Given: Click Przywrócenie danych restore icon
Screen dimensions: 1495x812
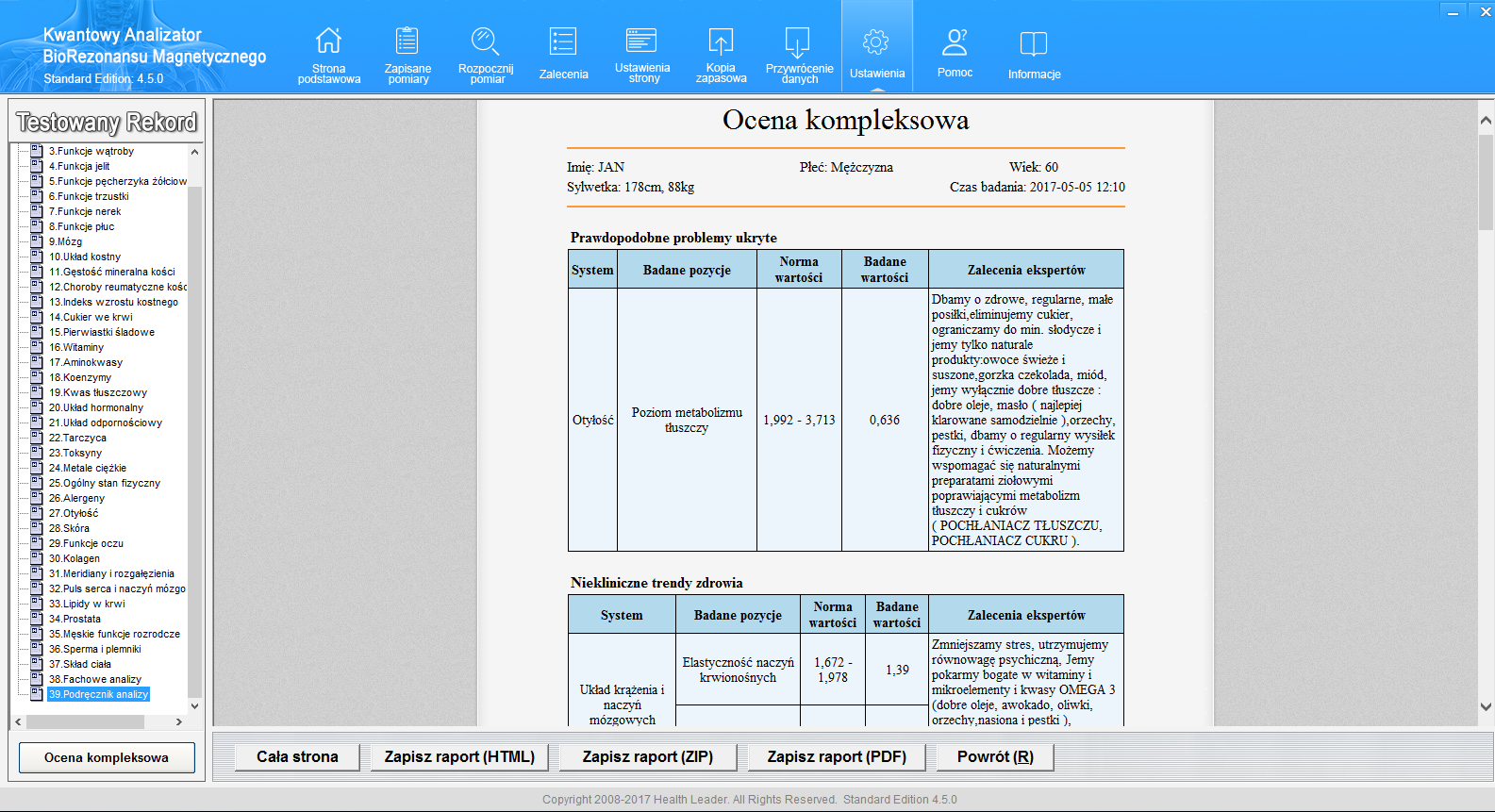Looking at the screenshot, I should coord(799,55).
